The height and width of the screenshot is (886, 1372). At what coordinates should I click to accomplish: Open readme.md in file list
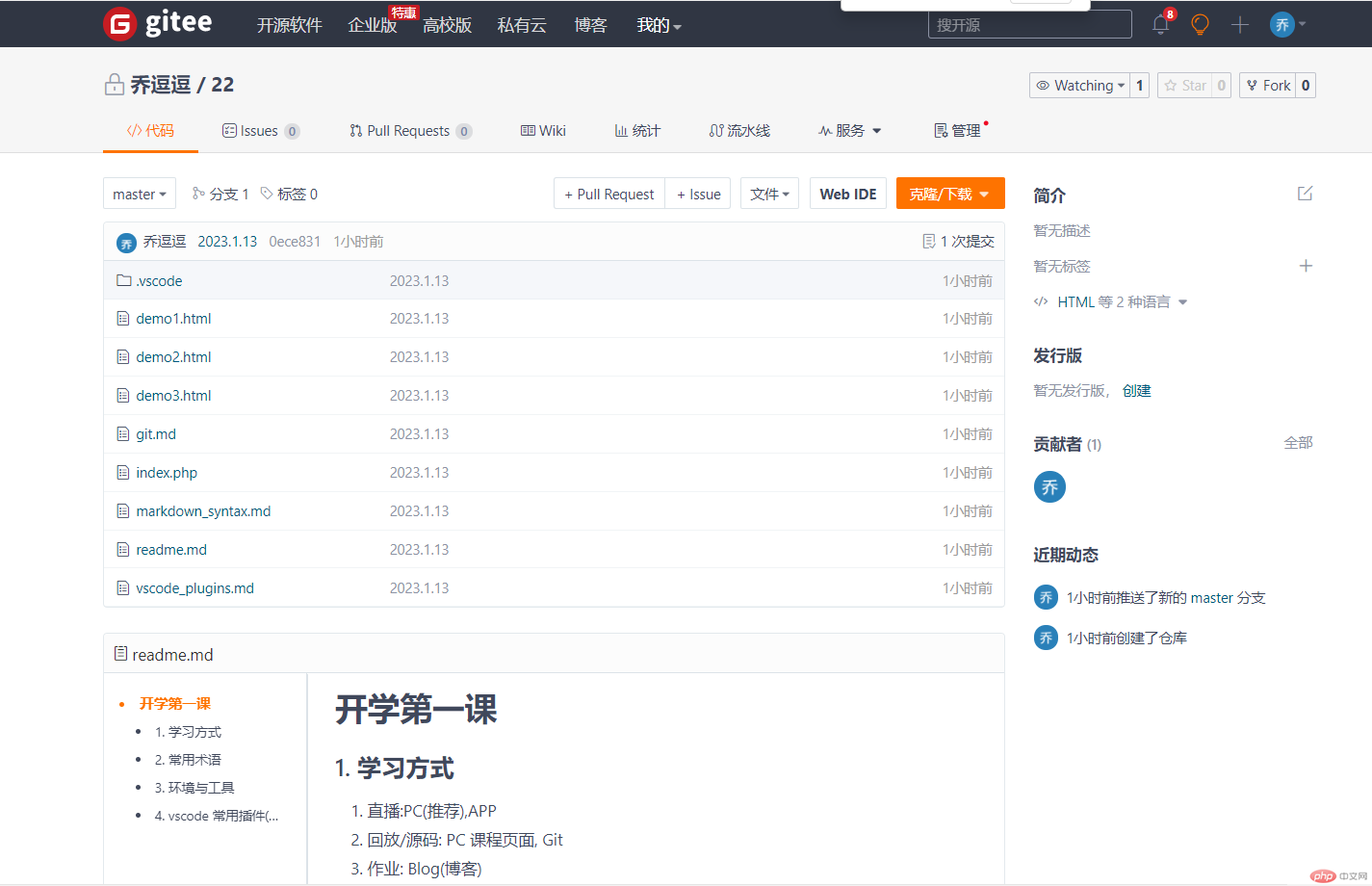pos(171,550)
